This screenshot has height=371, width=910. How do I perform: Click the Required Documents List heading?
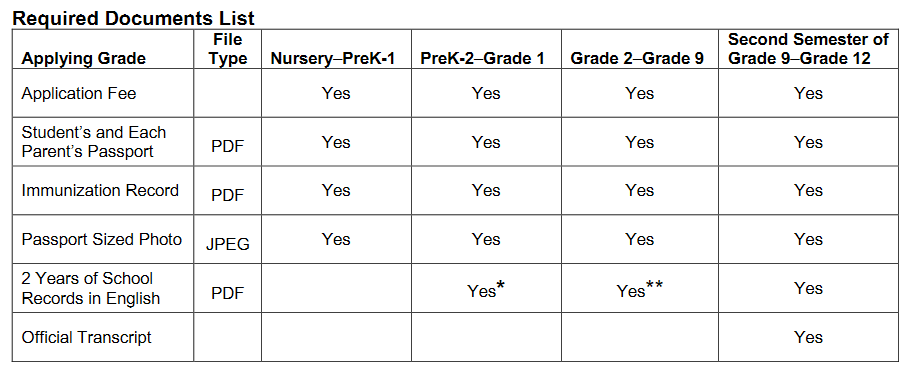point(133,18)
